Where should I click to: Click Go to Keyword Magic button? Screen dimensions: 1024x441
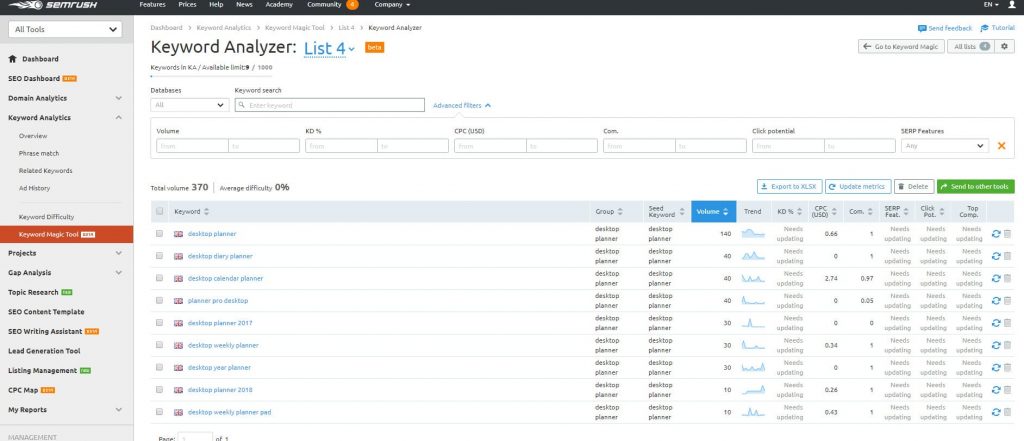[x=901, y=46]
